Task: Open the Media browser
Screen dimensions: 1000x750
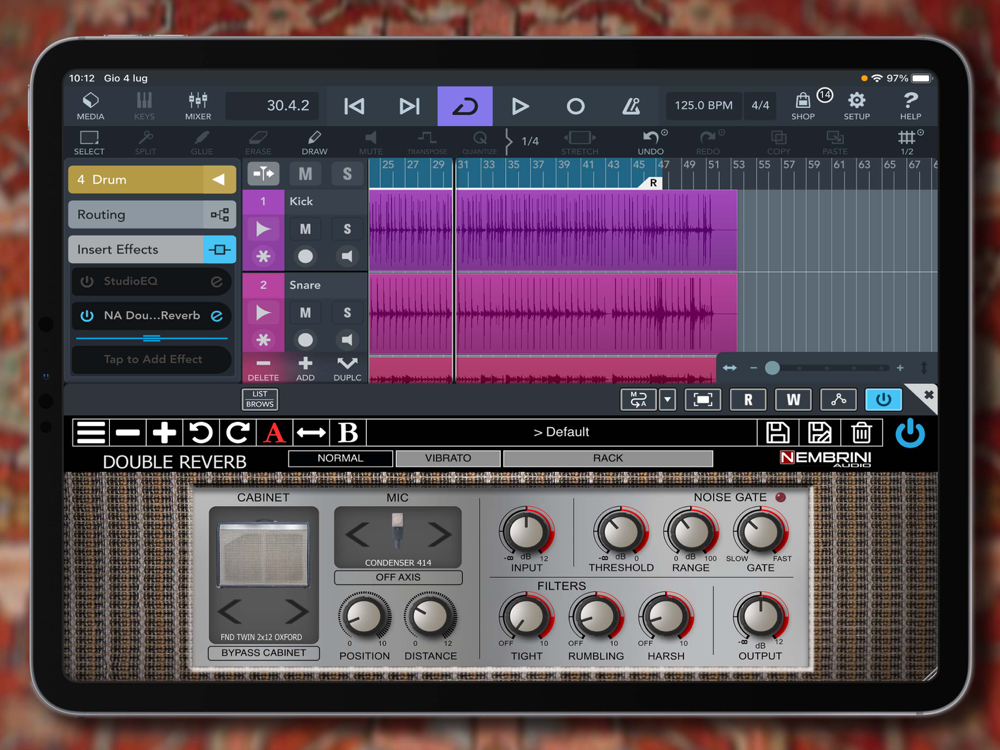Action: pos(90,105)
